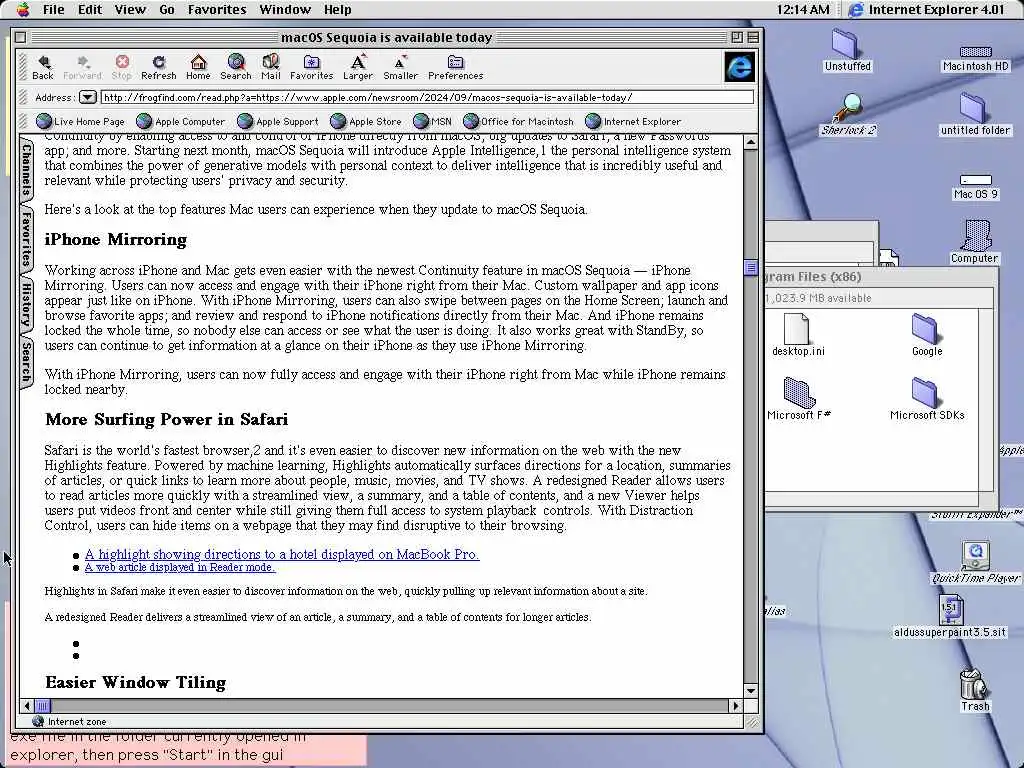Open the File menu
The height and width of the screenshot is (768, 1024).
[x=54, y=9]
